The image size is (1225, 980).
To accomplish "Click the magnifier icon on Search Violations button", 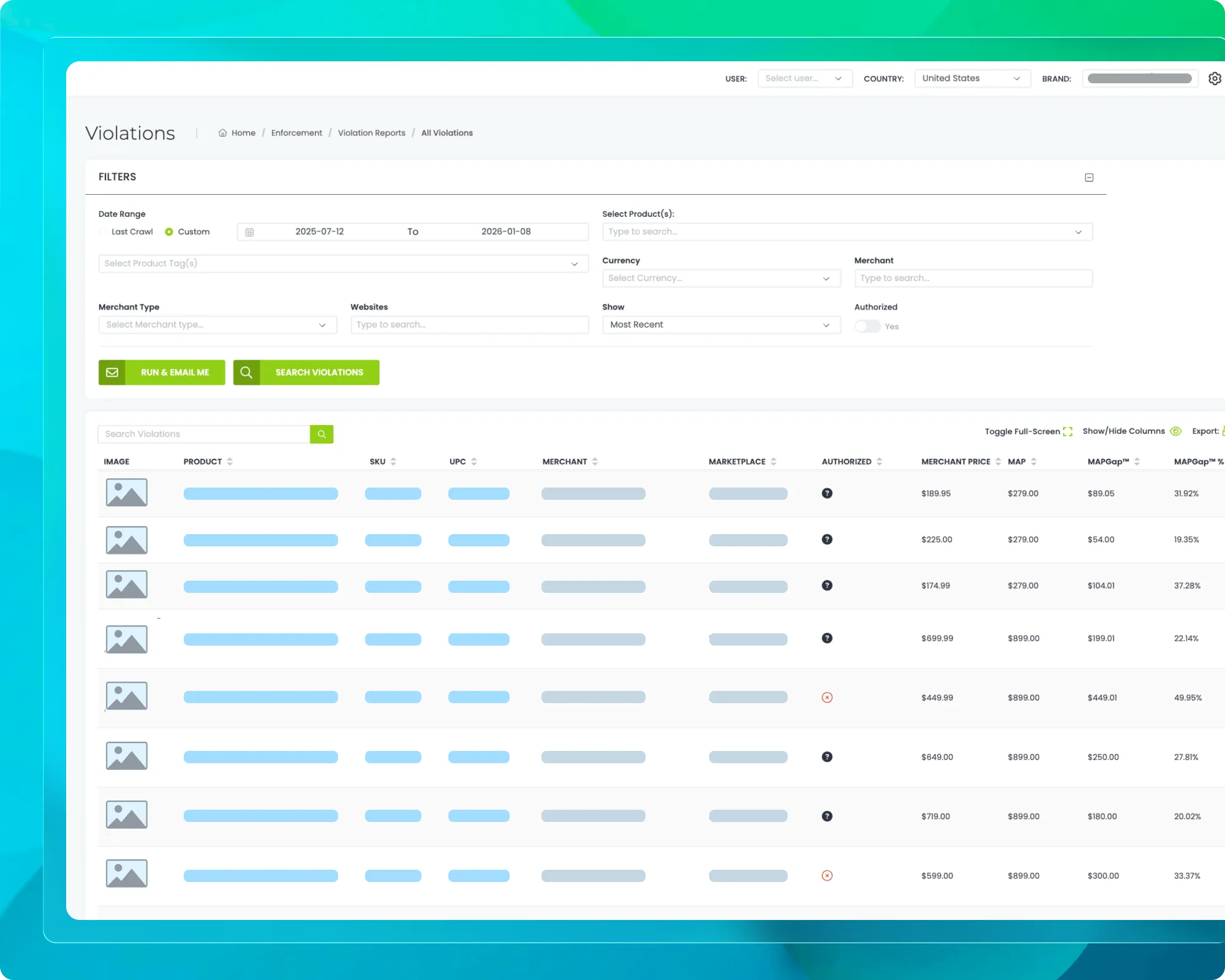I will tap(246, 372).
